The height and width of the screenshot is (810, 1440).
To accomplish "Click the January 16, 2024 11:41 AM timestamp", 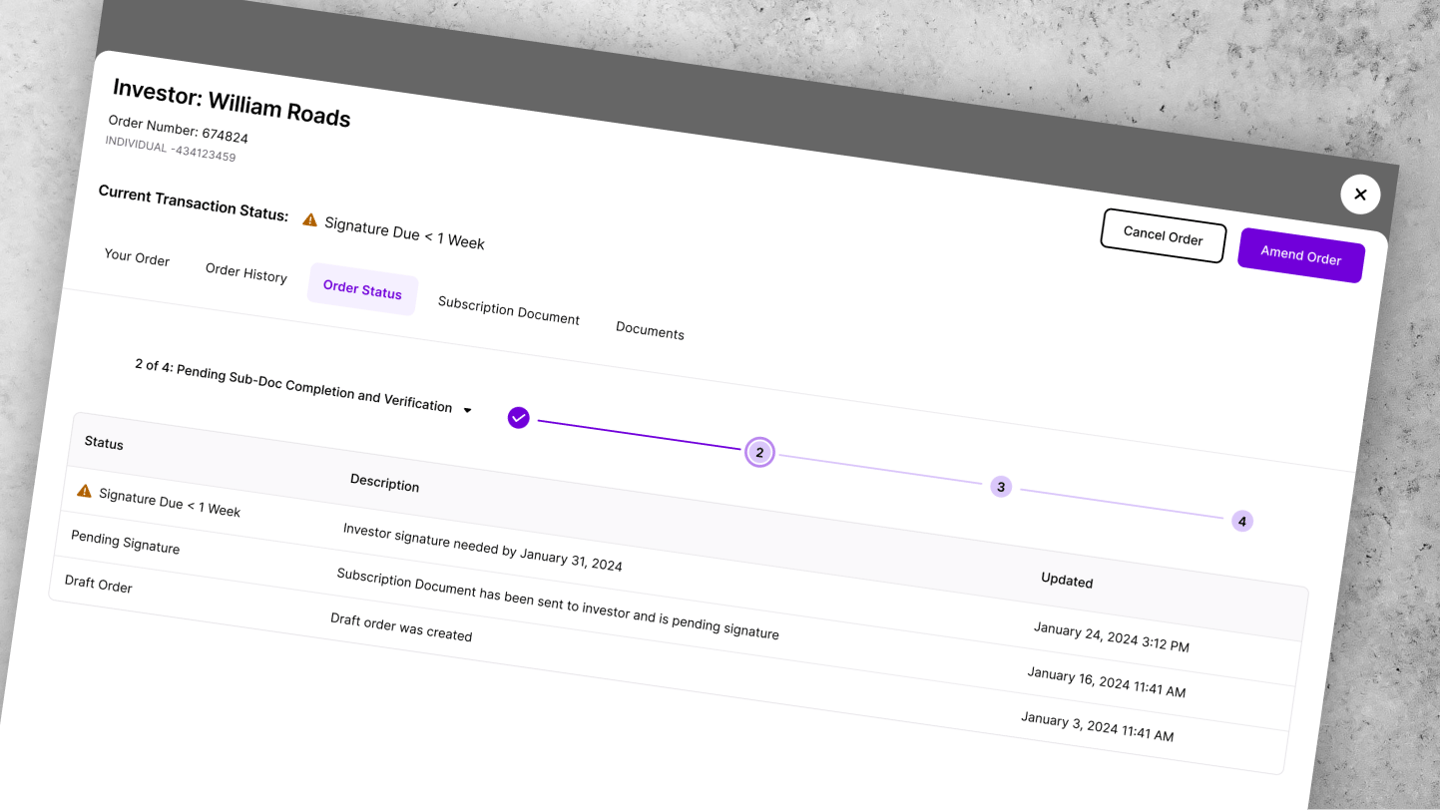I will (1106, 681).
